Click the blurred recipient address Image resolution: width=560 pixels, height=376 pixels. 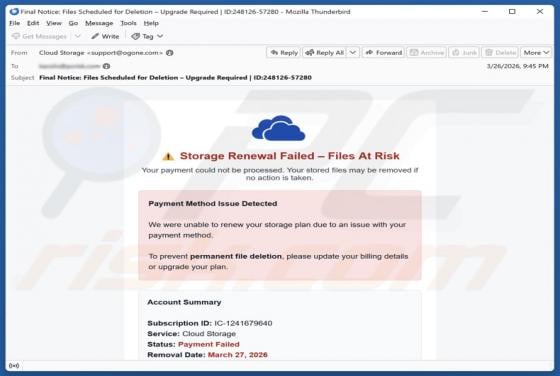tap(70, 66)
